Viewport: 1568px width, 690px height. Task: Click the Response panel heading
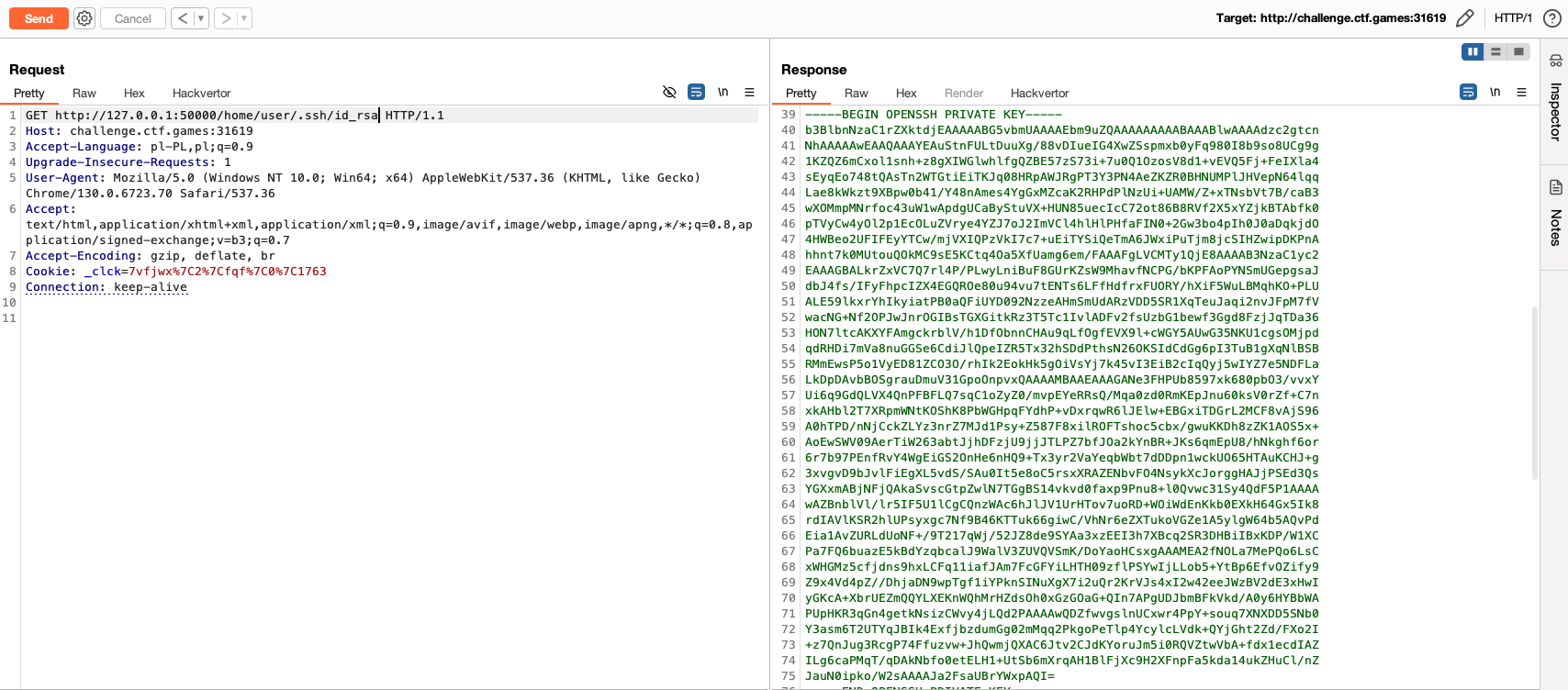[x=814, y=70]
